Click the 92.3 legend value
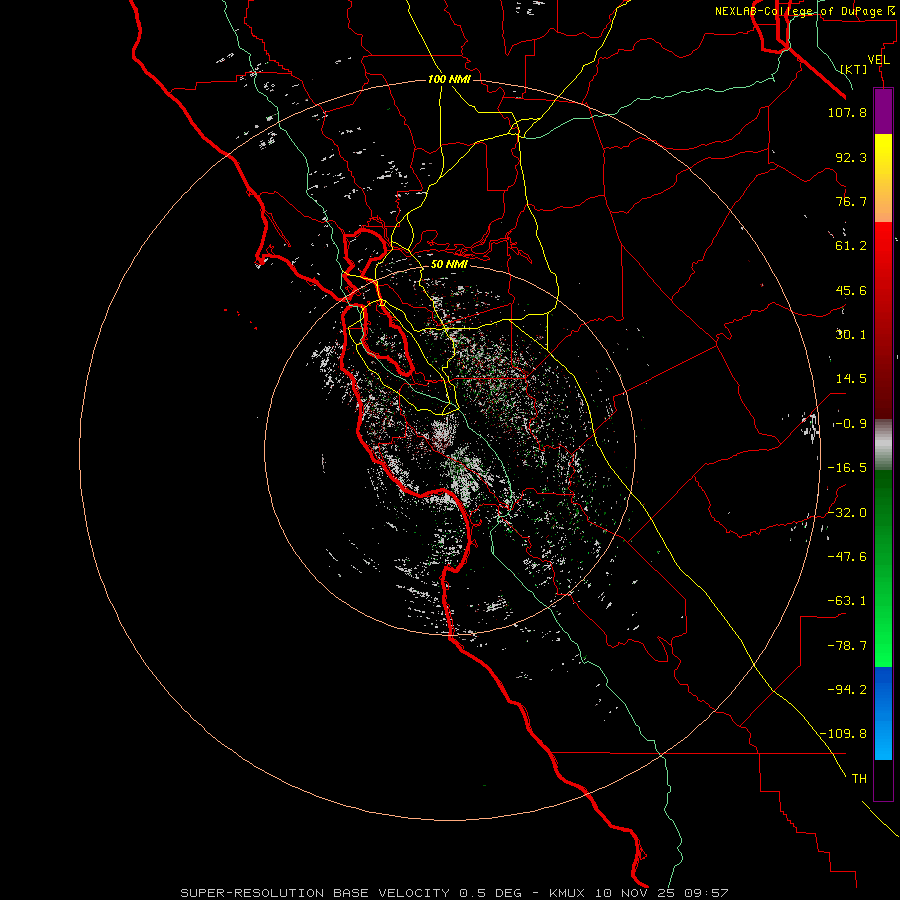The height and width of the screenshot is (900, 900). click(851, 157)
